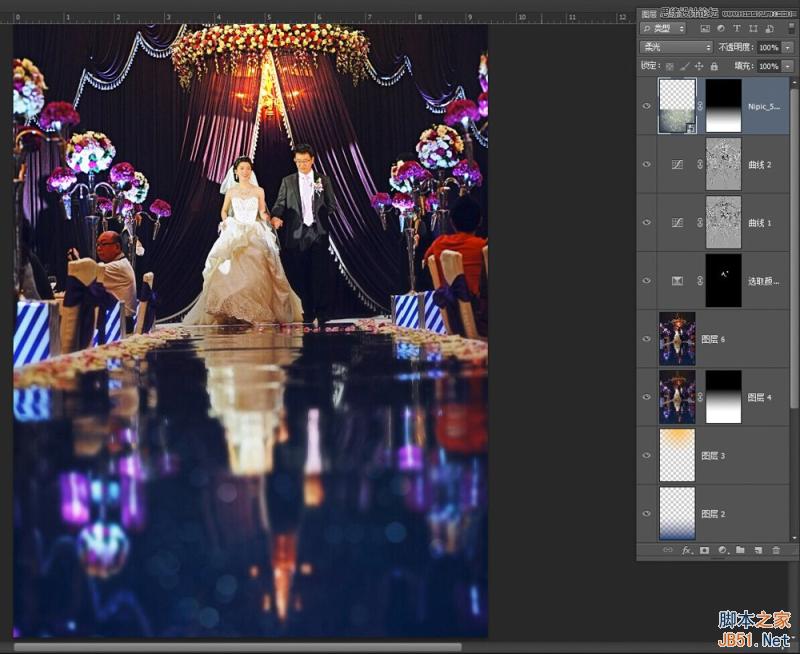The height and width of the screenshot is (654, 800).
Task: Filter layers by type with the T icon
Action: [x=738, y=29]
